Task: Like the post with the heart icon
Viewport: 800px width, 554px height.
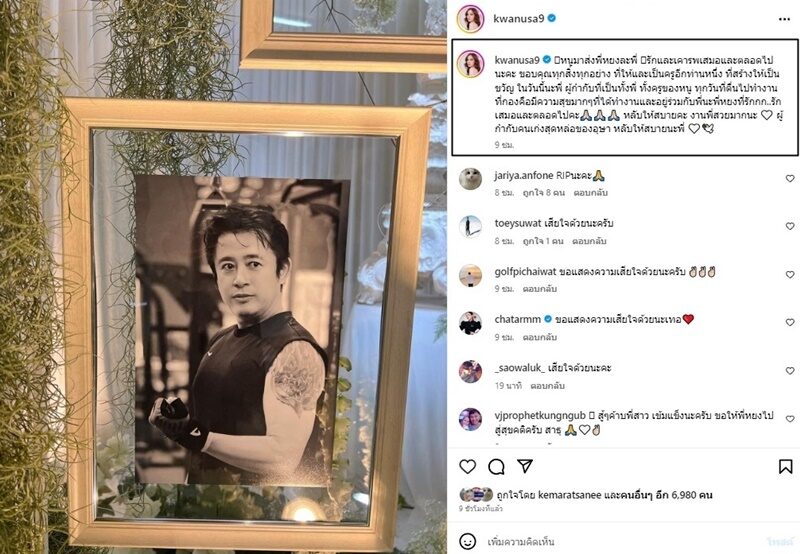Action: click(467, 466)
